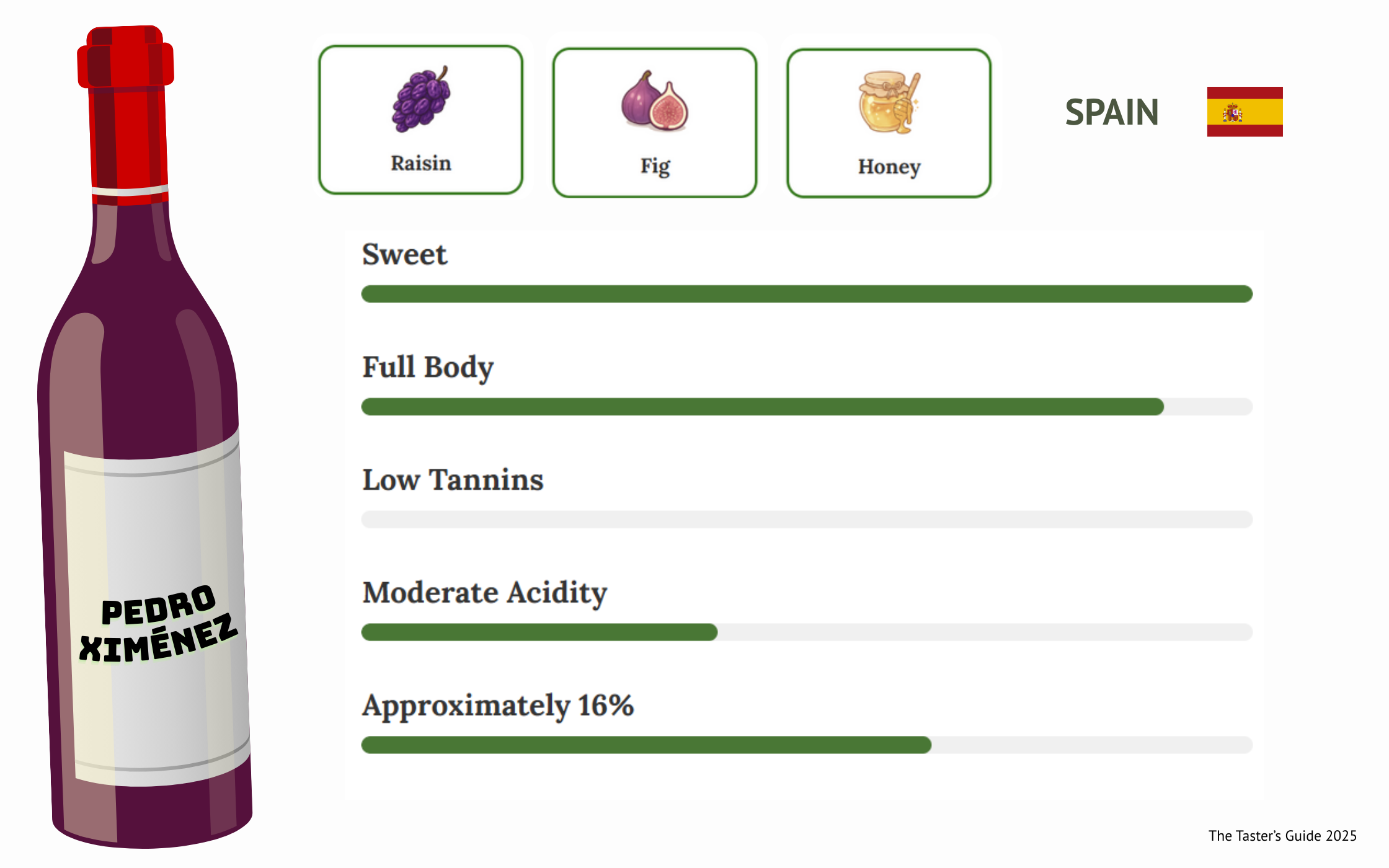Click the Full Body heading
The width and height of the screenshot is (1389, 868).
[428, 367]
